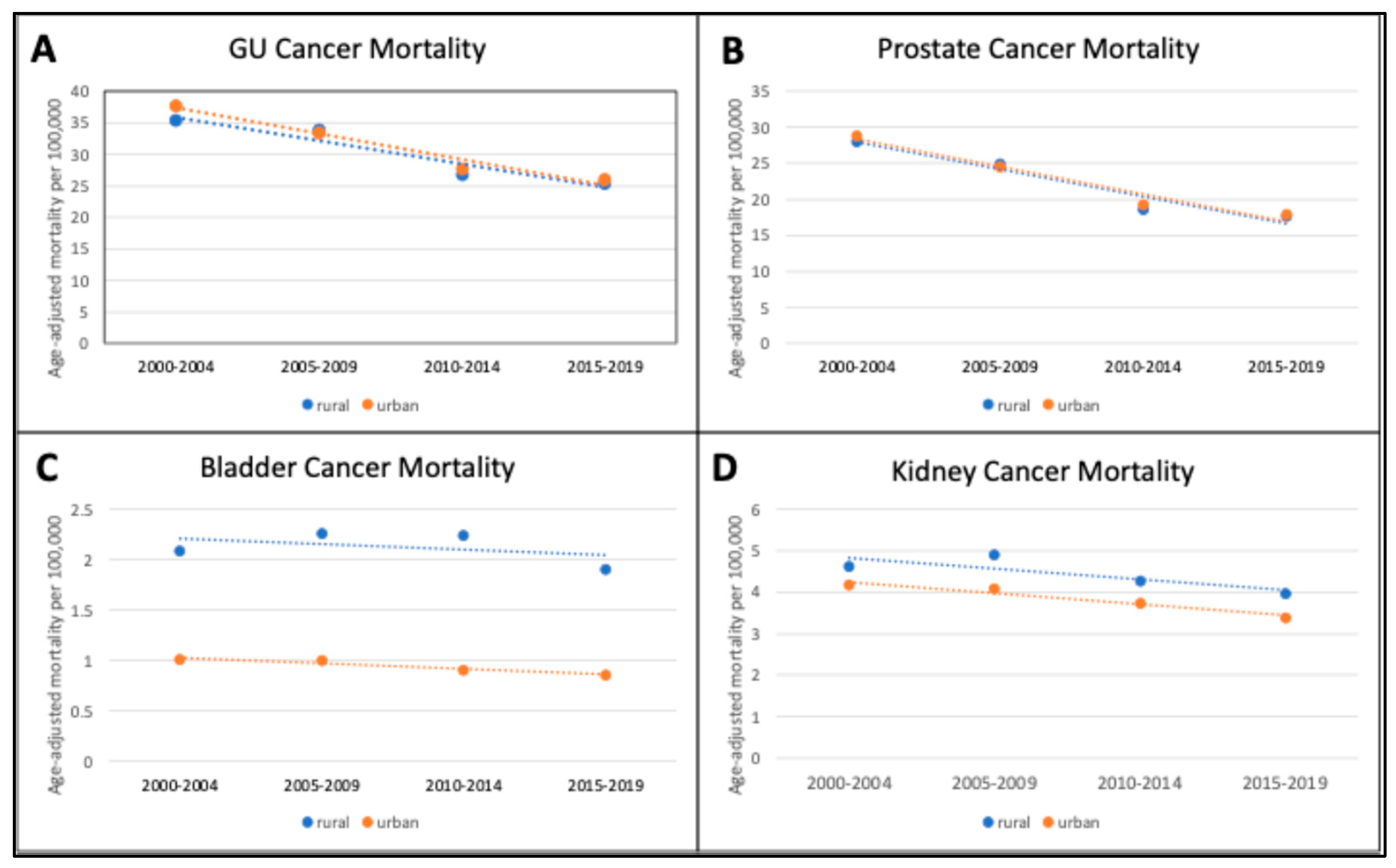1396x868 pixels.
Task: Click the GU Cancer Mortality title
Action: coord(357,49)
